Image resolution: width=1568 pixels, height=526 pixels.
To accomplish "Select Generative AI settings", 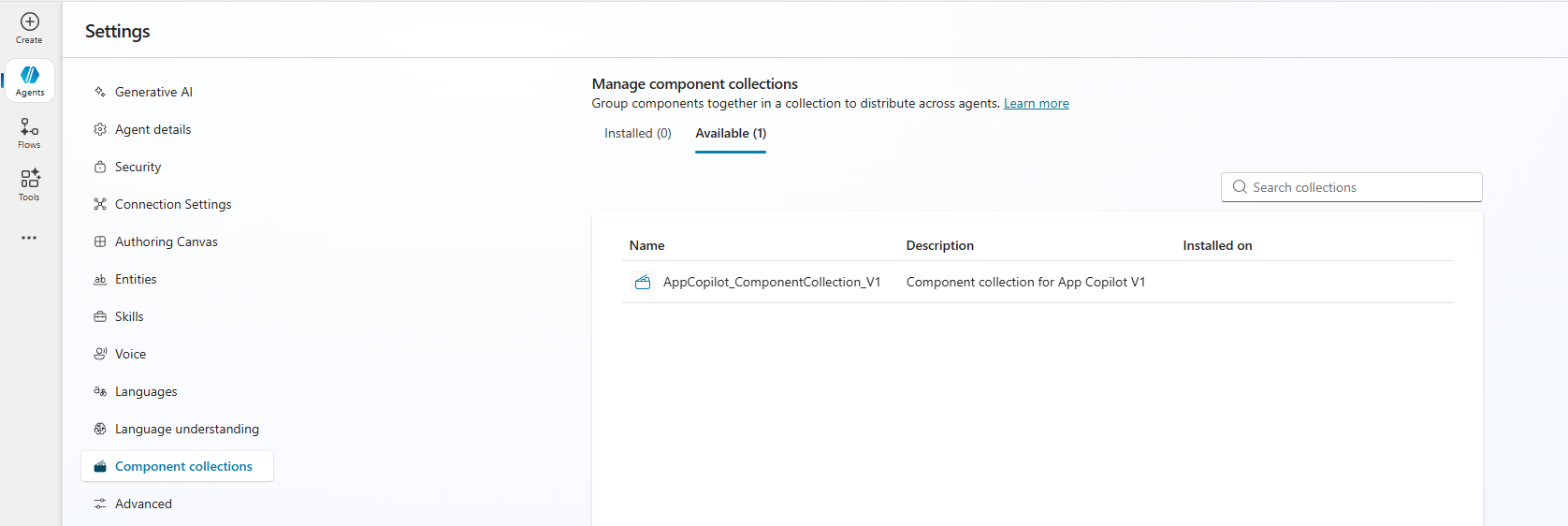I will coord(153,92).
